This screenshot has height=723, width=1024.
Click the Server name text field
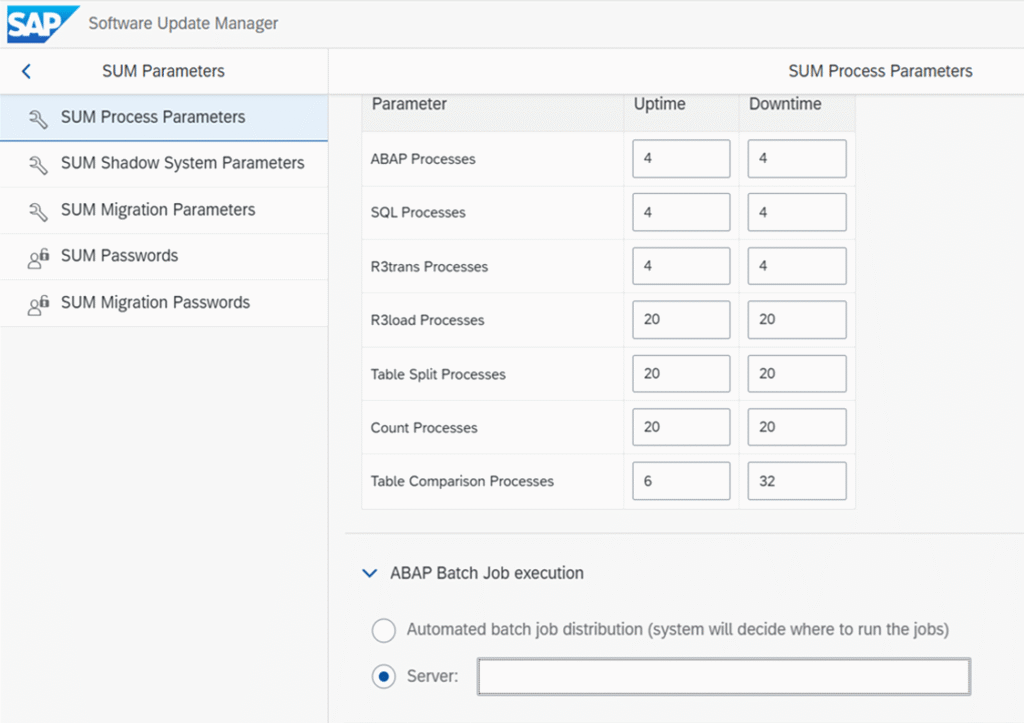pyautogui.click(x=723, y=677)
